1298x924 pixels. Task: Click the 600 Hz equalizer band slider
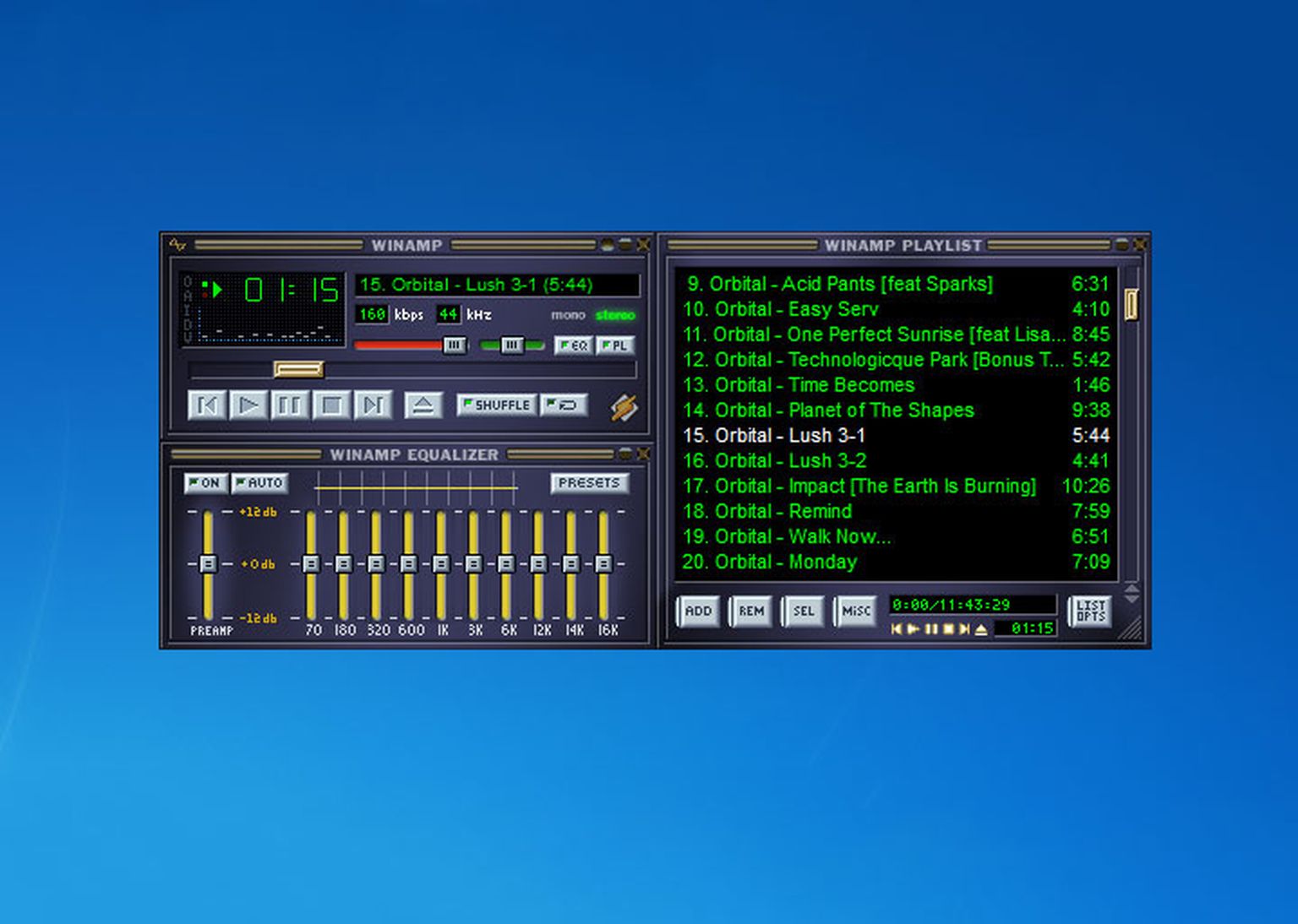[x=408, y=563]
